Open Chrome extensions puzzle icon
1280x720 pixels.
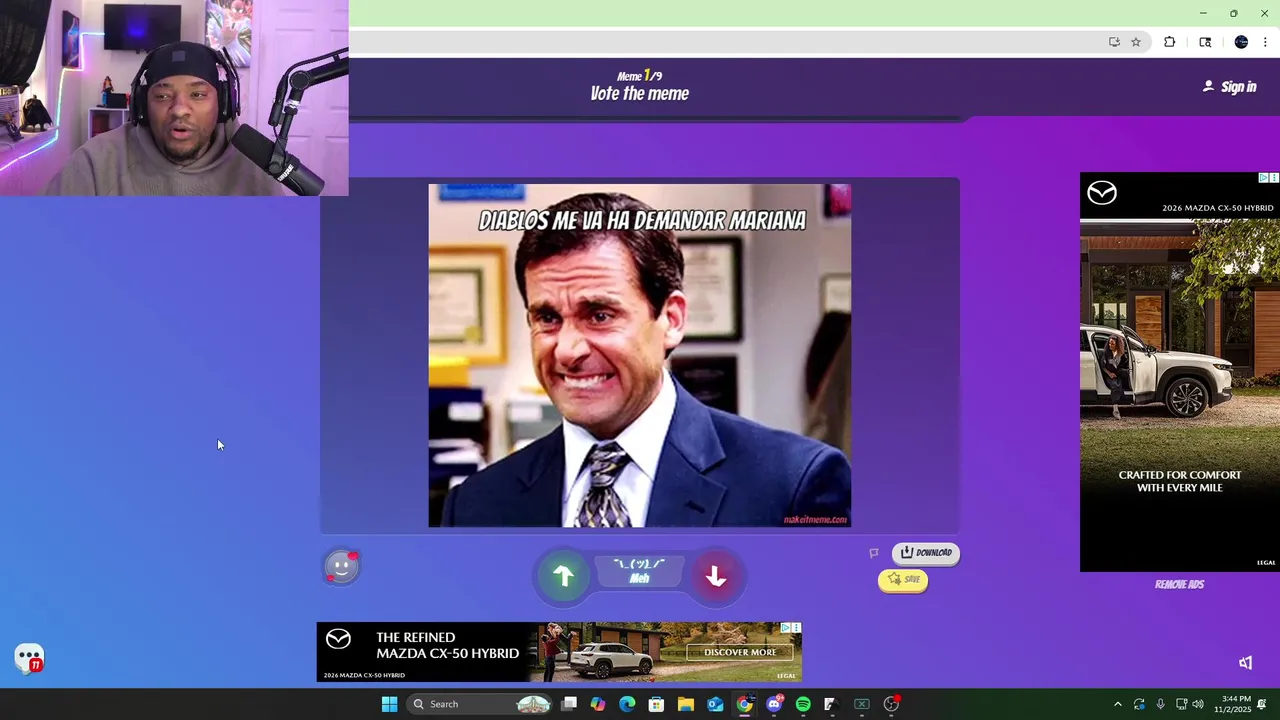coord(1169,42)
